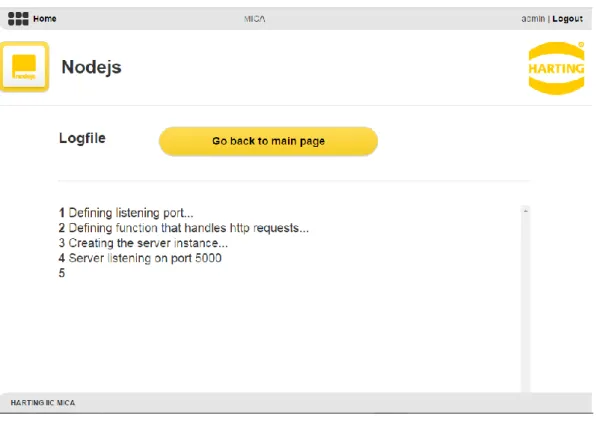Open the Home grid icon
This screenshot has width=600, height=427.
tap(18, 18)
